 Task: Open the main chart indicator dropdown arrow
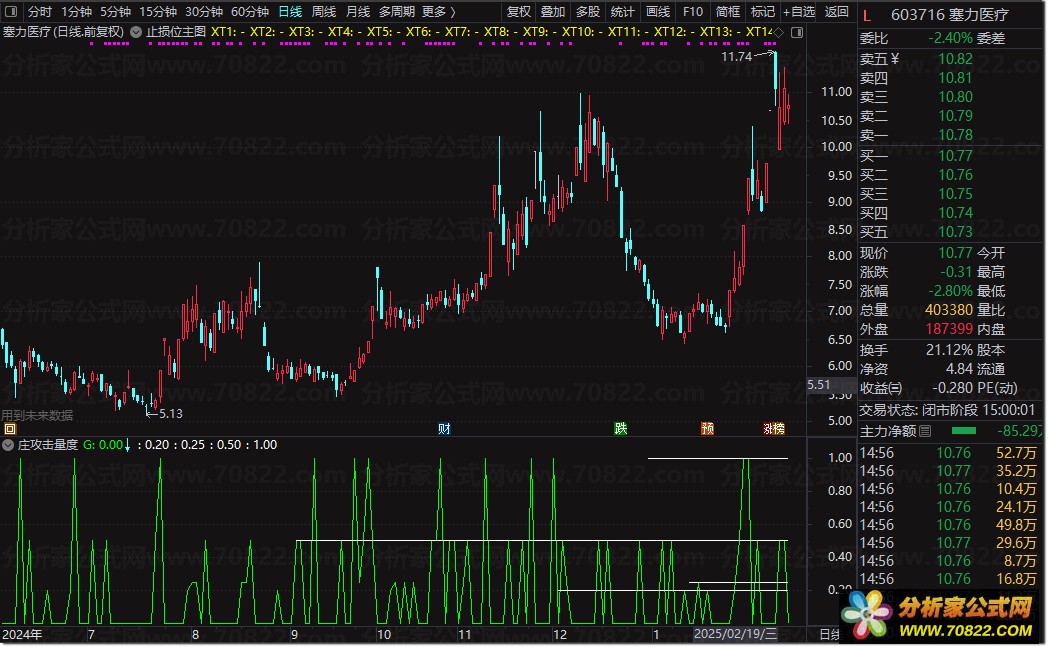(x=136, y=32)
